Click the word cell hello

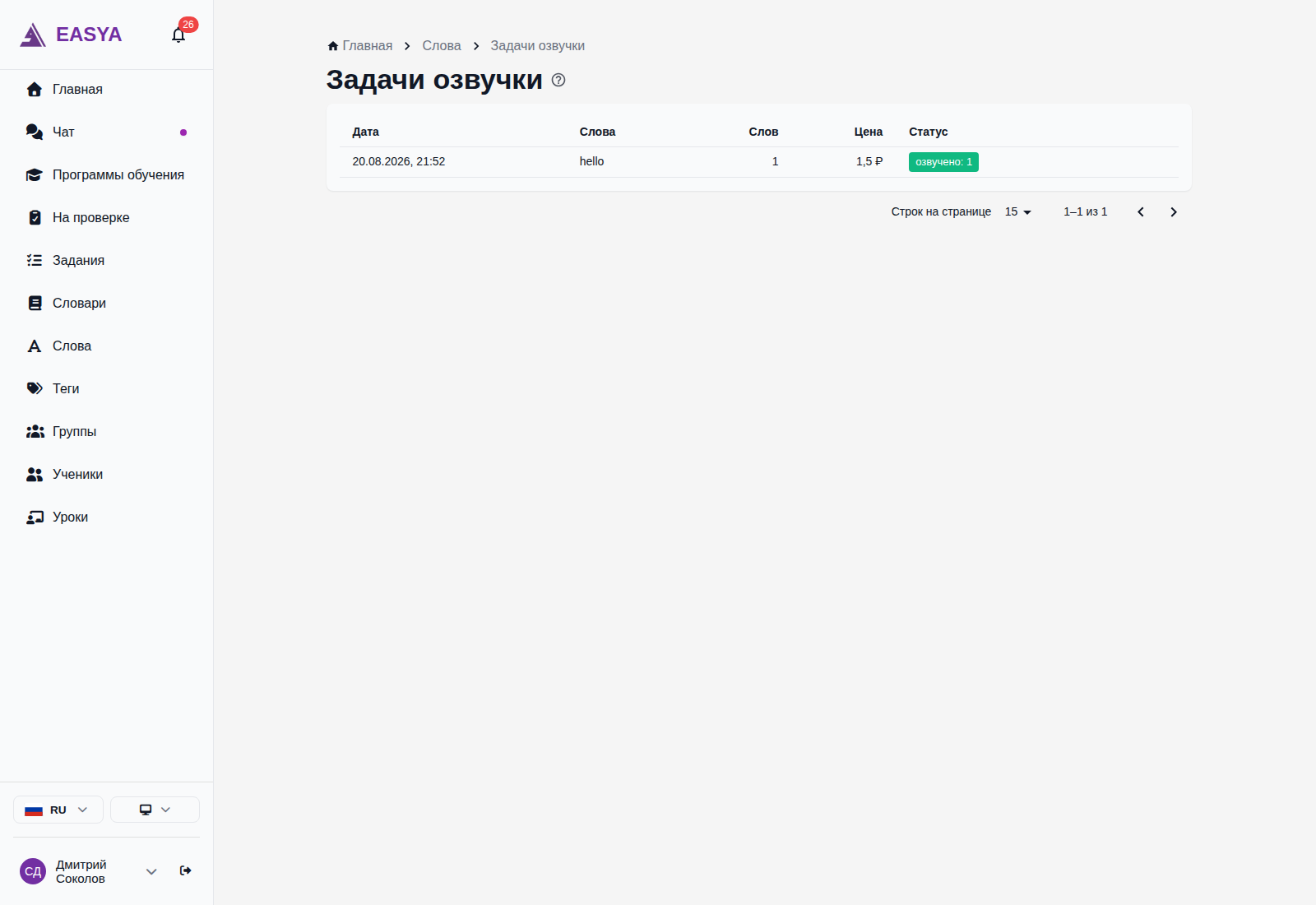[591, 161]
